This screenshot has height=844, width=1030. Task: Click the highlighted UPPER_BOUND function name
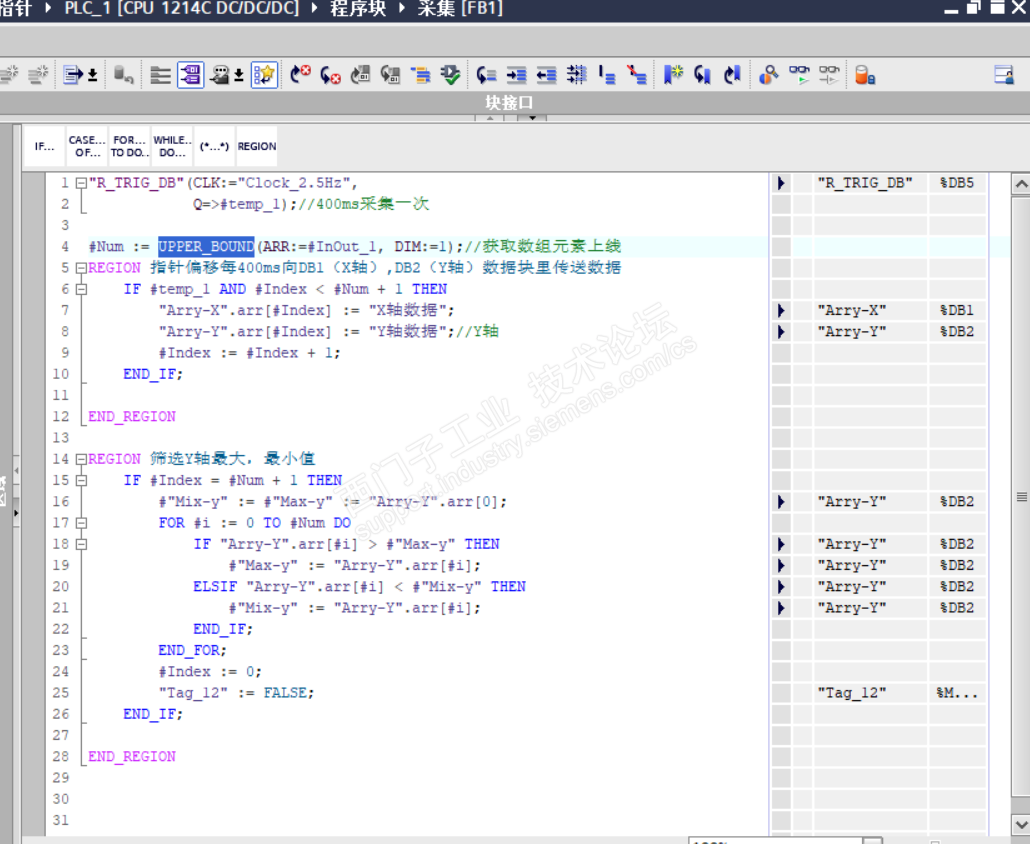pyautogui.click(x=206, y=246)
